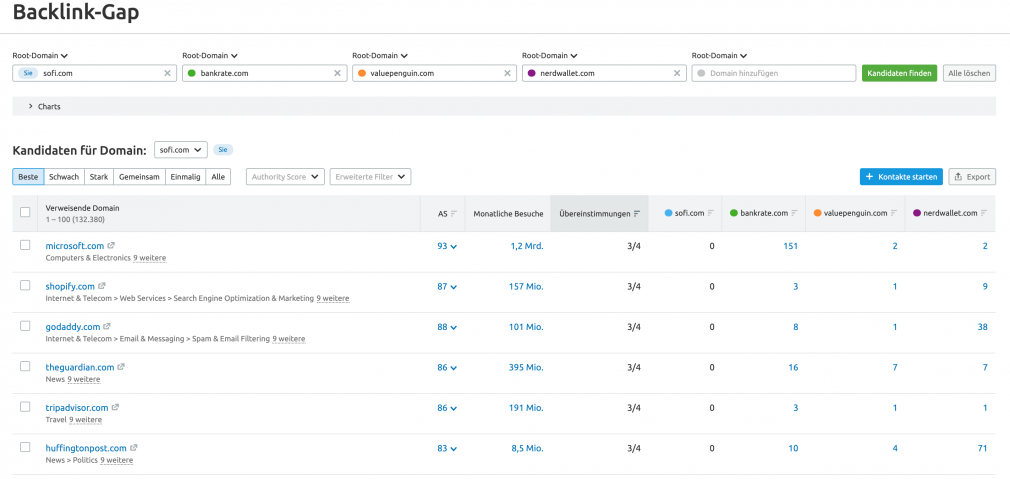
Task: Clear the sofi.com domain field
Action: pos(167,73)
